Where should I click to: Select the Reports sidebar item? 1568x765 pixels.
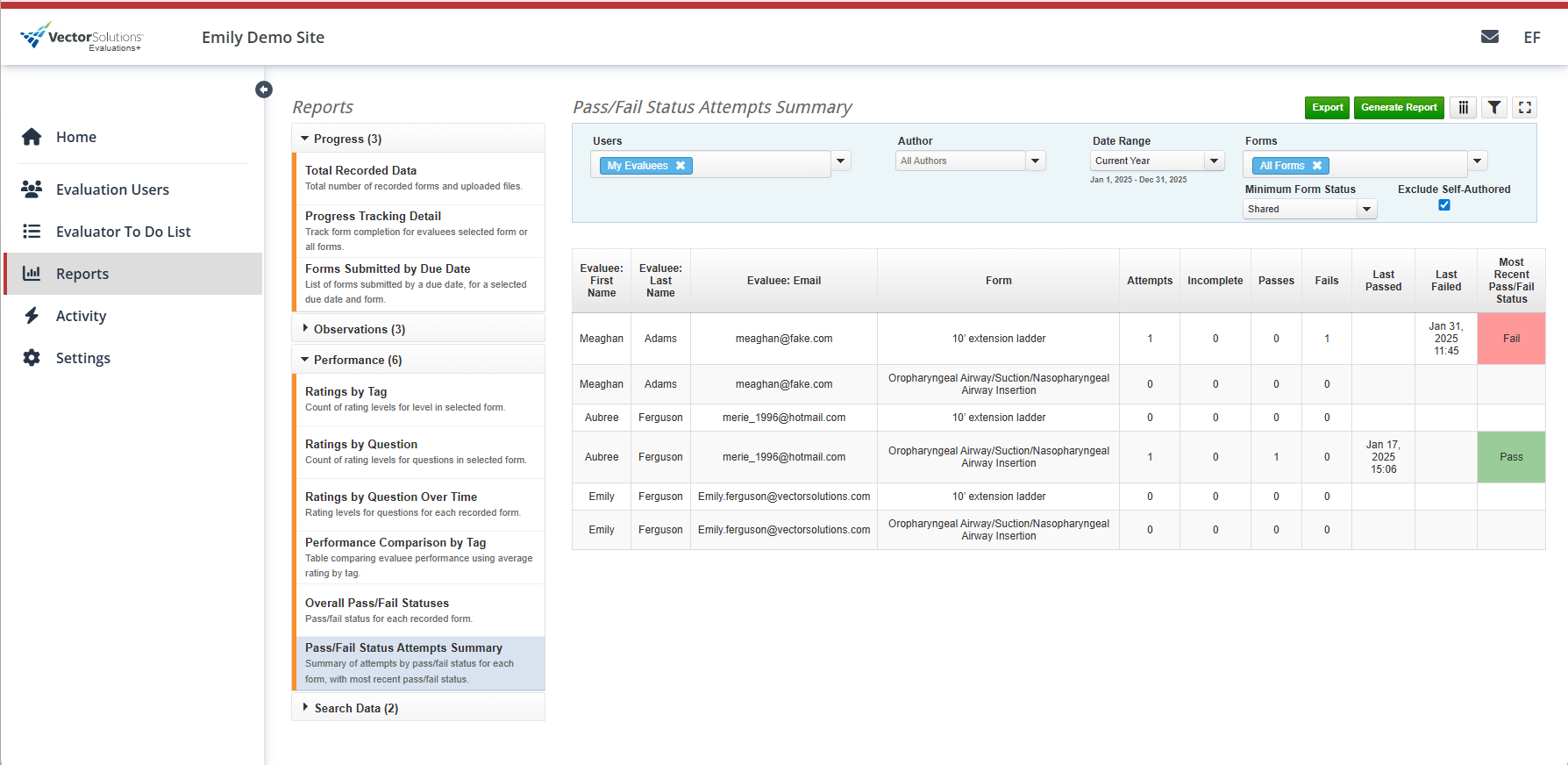pyautogui.click(x=133, y=274)
